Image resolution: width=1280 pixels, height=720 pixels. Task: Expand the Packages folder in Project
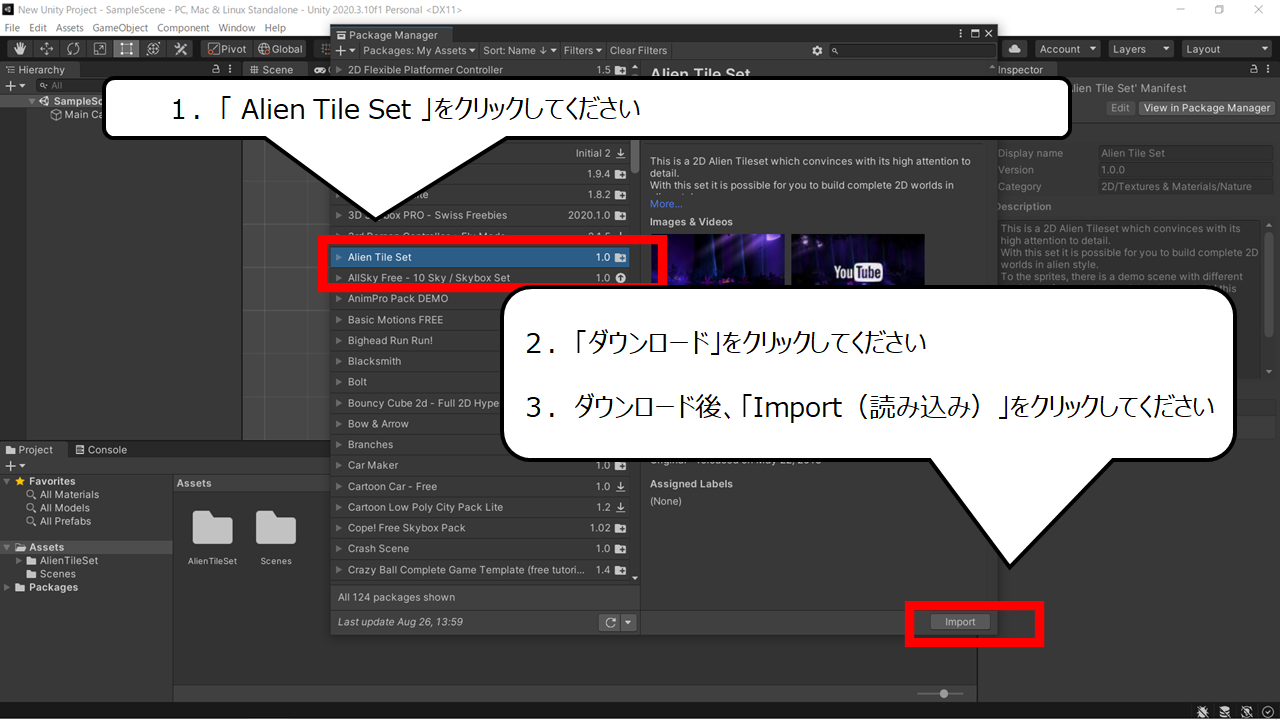[x=8, y=588]
